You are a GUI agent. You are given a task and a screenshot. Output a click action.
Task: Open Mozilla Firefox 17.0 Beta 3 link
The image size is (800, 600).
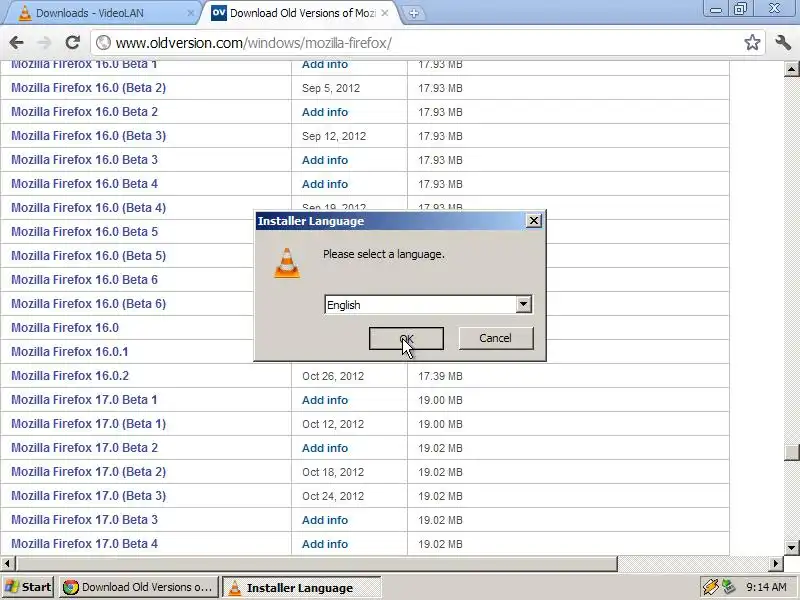tap(84, 519)
